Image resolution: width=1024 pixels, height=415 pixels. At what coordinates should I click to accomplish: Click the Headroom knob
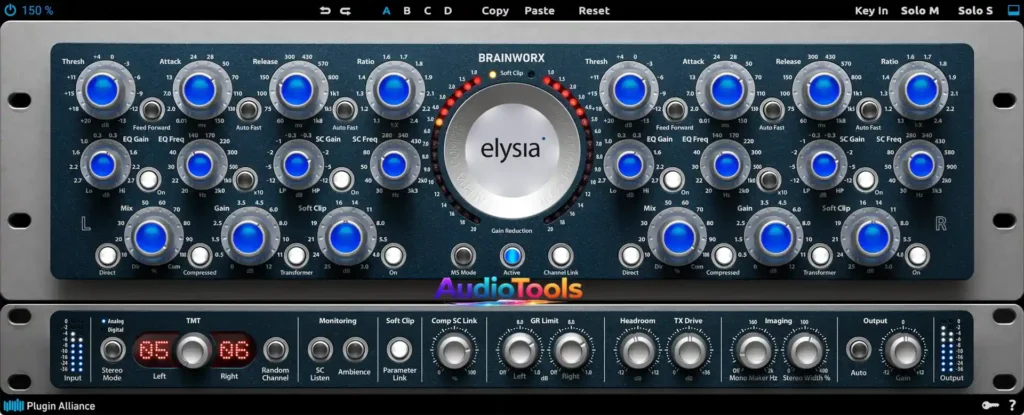[637, 351]
